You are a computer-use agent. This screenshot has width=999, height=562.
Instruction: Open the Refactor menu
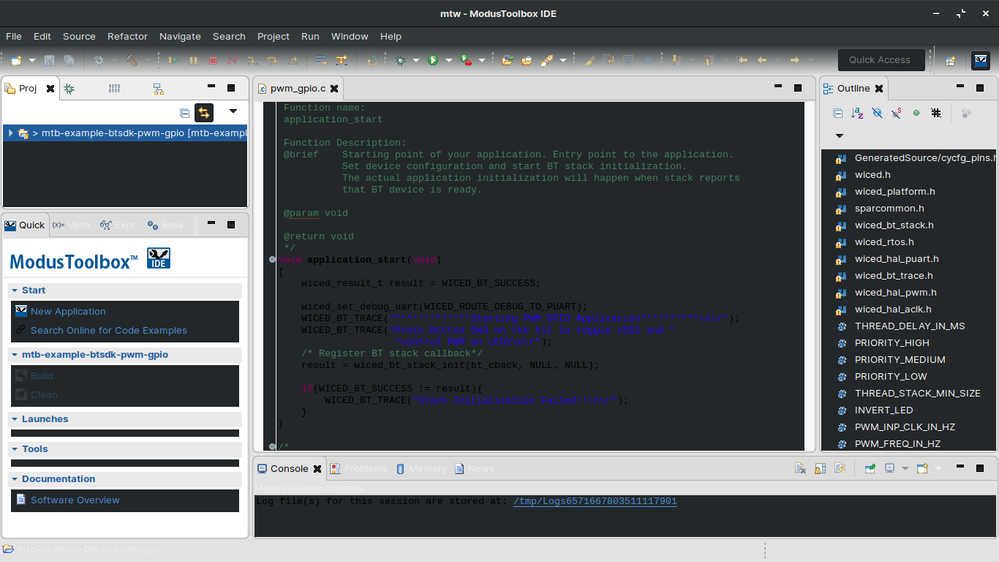[127, 36]
